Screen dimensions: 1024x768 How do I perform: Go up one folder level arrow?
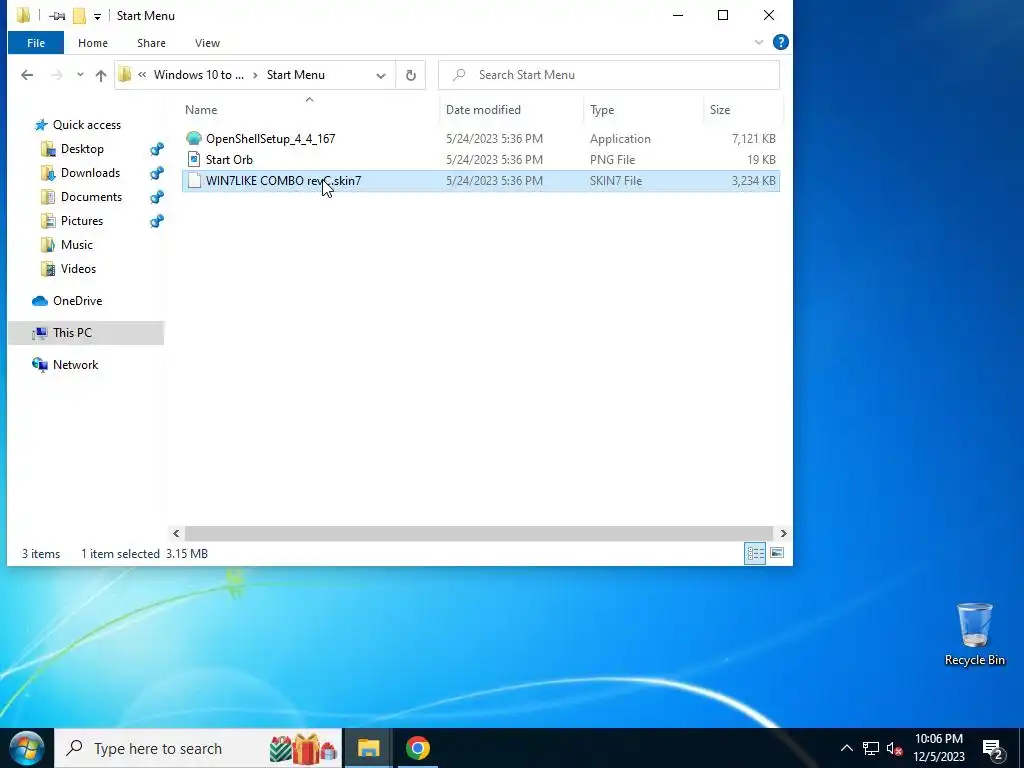[101, 75]
